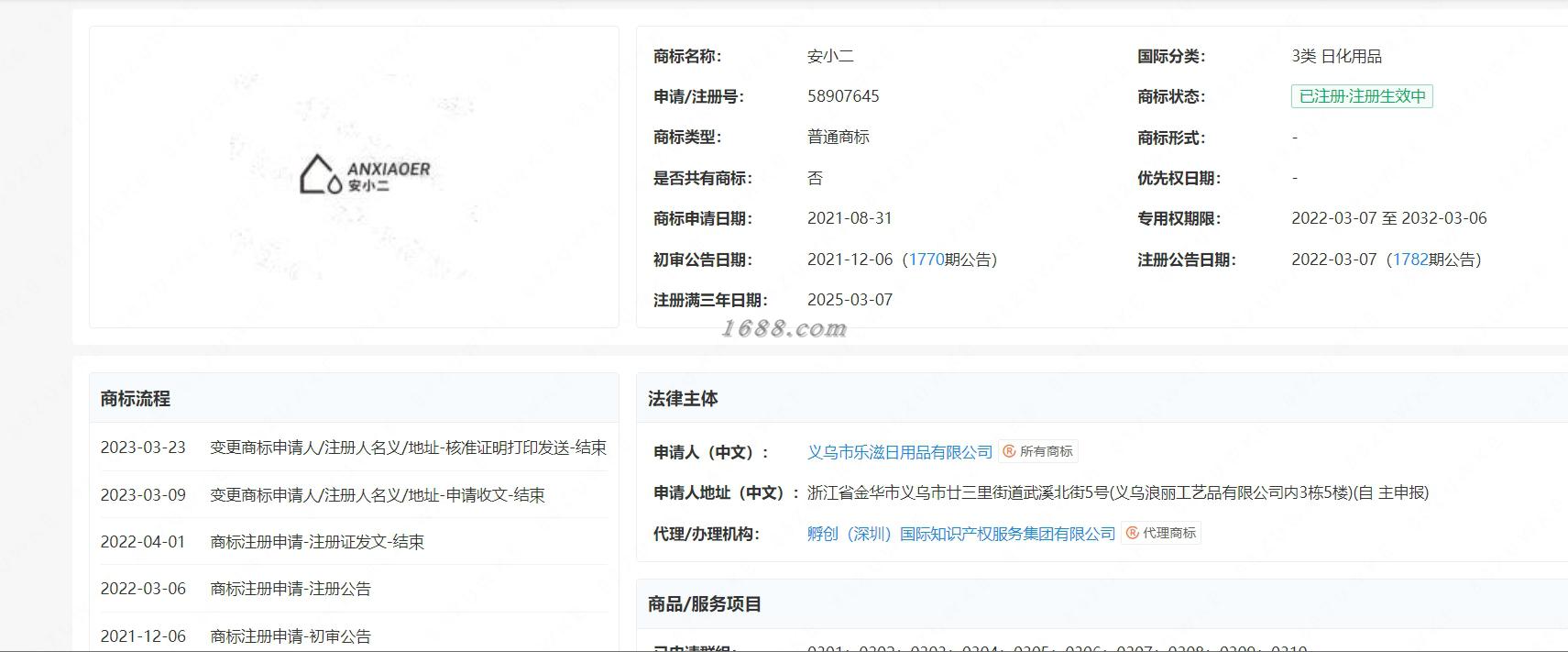
Task: Select the 是否共有商标 value 否
Action: 815,178
